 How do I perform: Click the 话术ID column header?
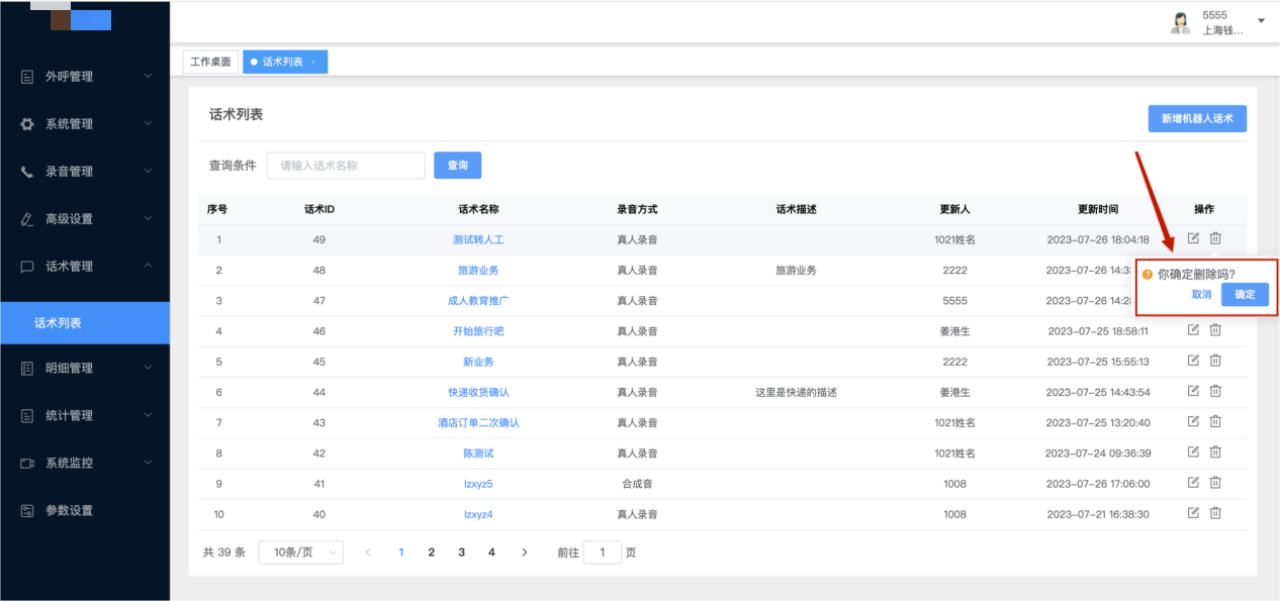coord(319,209)
